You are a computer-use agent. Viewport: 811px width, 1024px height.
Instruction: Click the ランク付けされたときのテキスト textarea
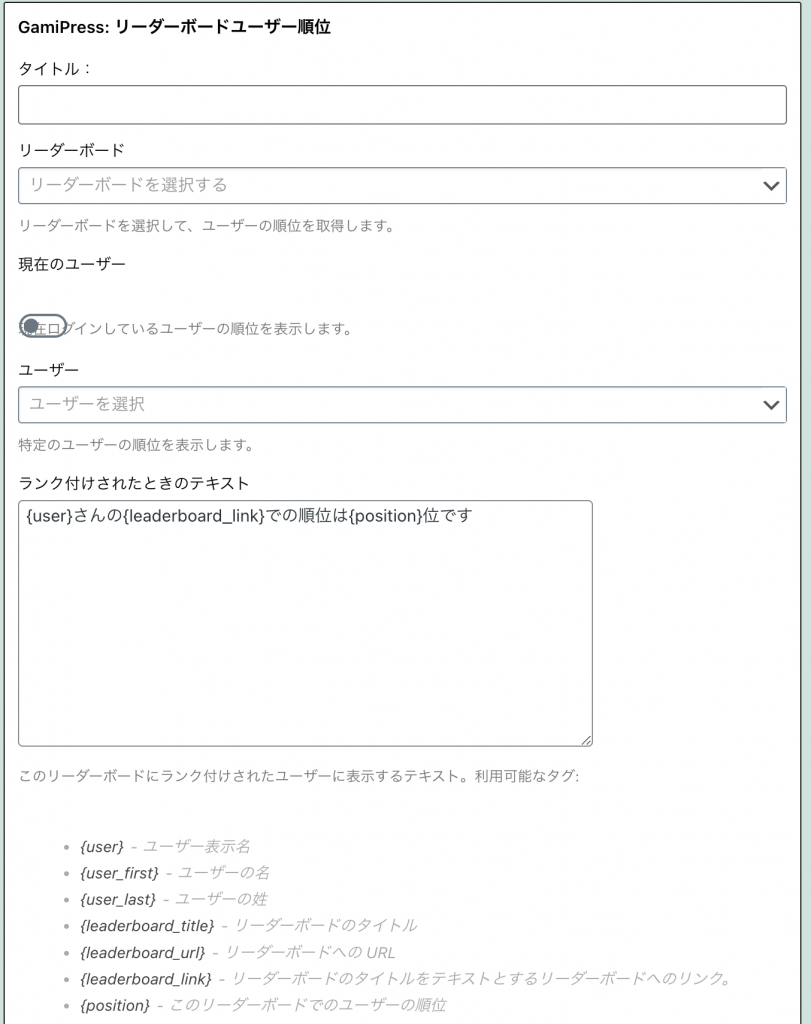(306, 623)
